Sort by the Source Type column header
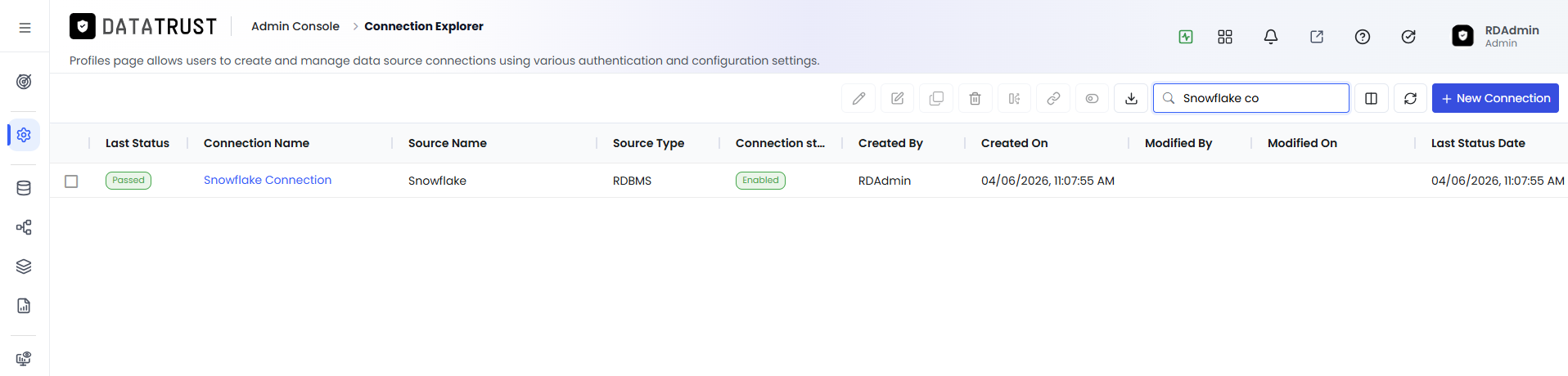This screenshot has height=376, width=1568. pos(648,143)
